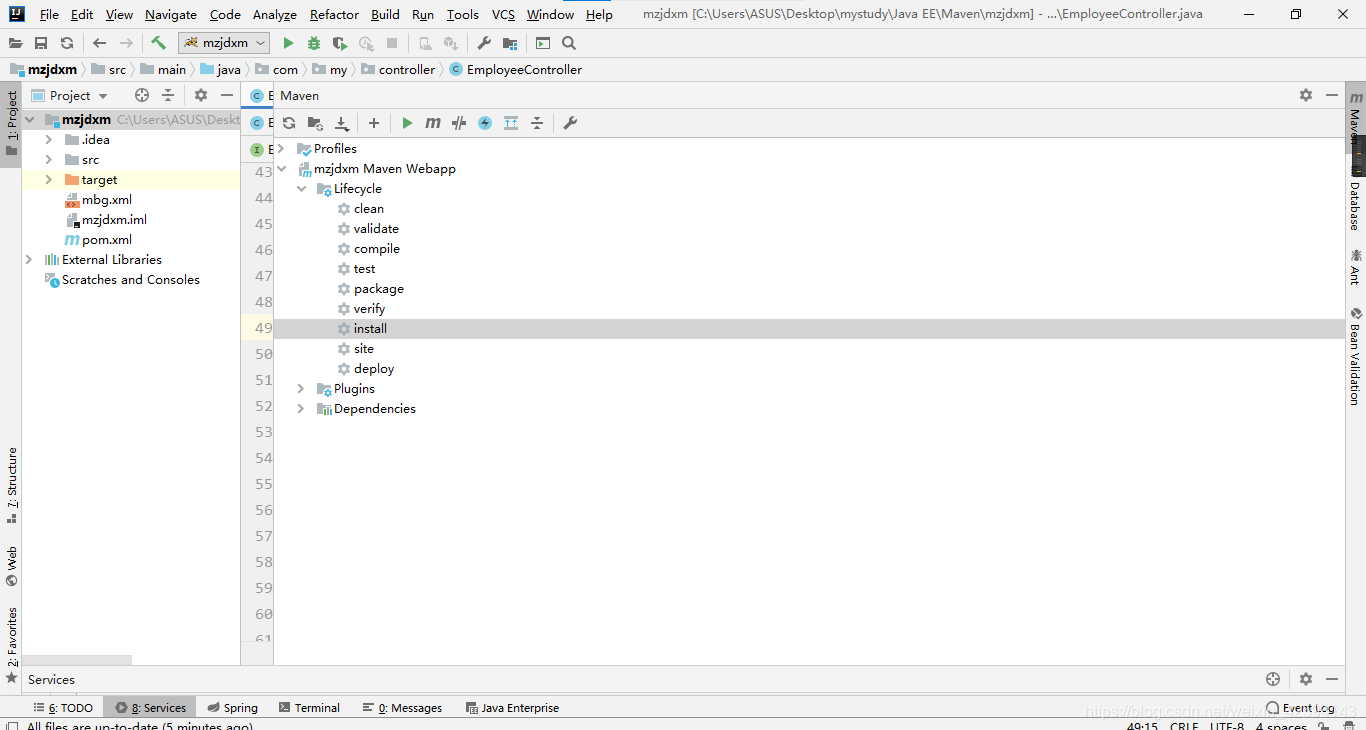
Task: Open Maven panel gear options
Action: click(x=1306, y=95)
